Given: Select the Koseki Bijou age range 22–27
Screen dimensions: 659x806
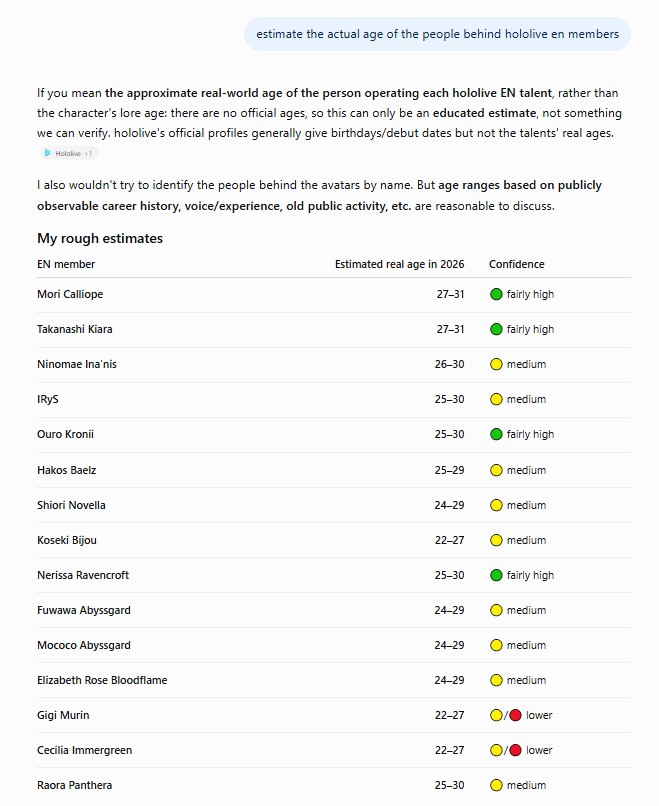Looking at the screenshot, I should click(x=449, y=540).
